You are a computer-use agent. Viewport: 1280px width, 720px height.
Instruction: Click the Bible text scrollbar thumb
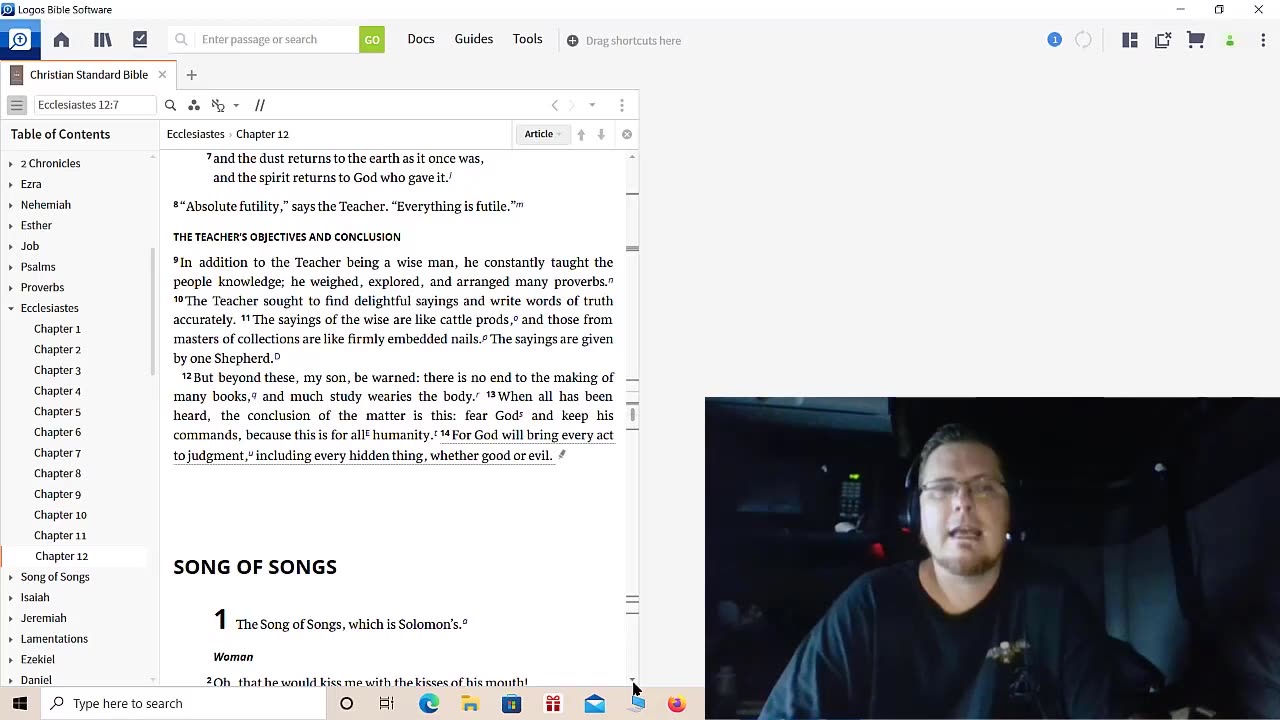(x=632, y=414)
